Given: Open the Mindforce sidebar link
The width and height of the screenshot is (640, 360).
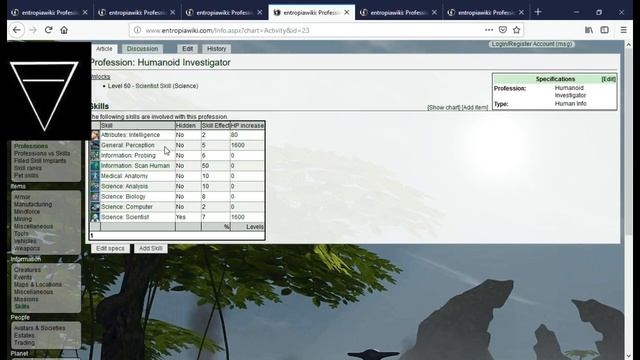Looking at the screenshot, I should (x=27, y=211).
